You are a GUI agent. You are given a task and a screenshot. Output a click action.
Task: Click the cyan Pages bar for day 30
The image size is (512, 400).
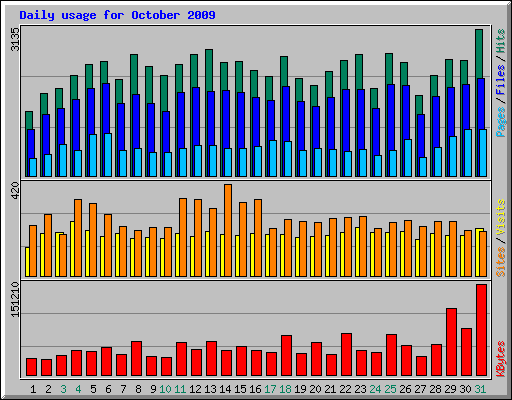pyautogui.click(x=468, y=153)
